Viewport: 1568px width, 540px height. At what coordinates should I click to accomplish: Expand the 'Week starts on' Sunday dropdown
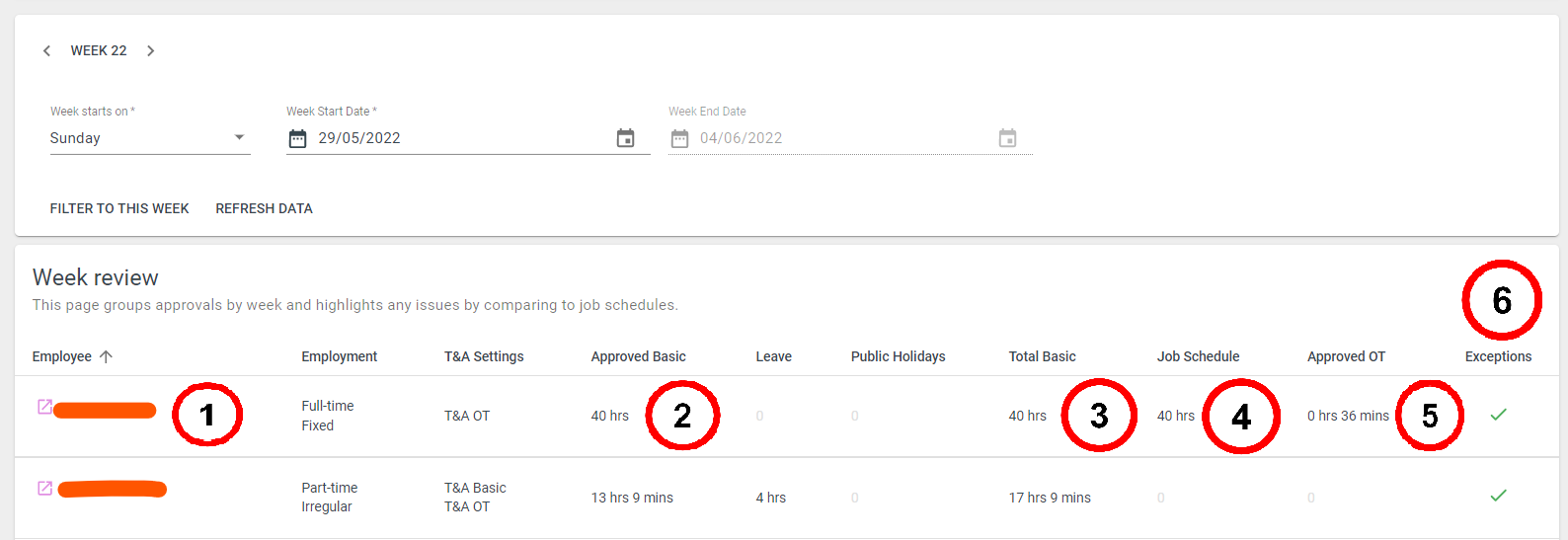point(150,138)
